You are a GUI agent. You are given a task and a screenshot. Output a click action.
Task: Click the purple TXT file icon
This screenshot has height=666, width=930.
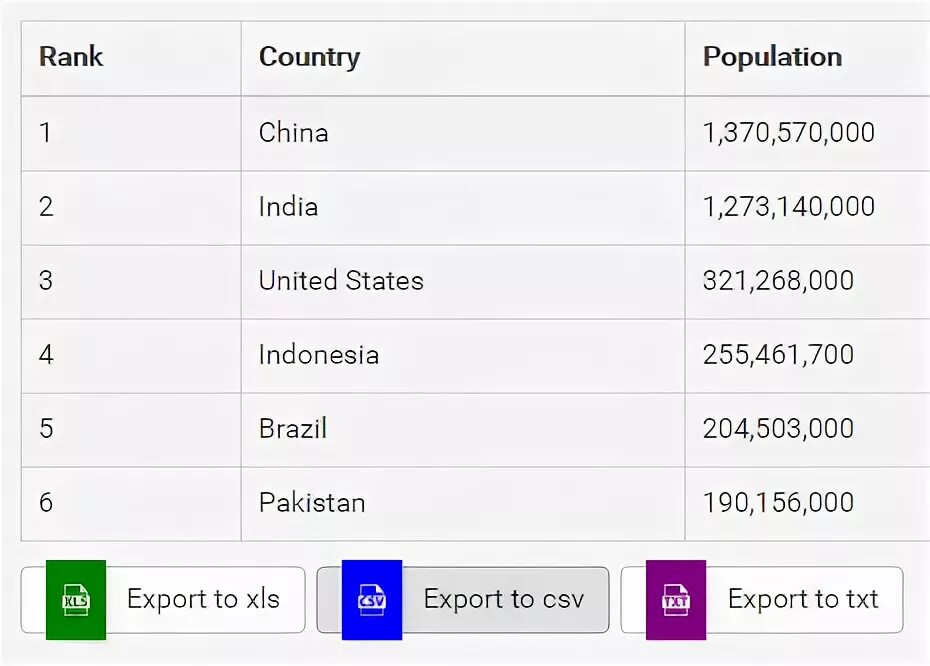tap(676, 600)
